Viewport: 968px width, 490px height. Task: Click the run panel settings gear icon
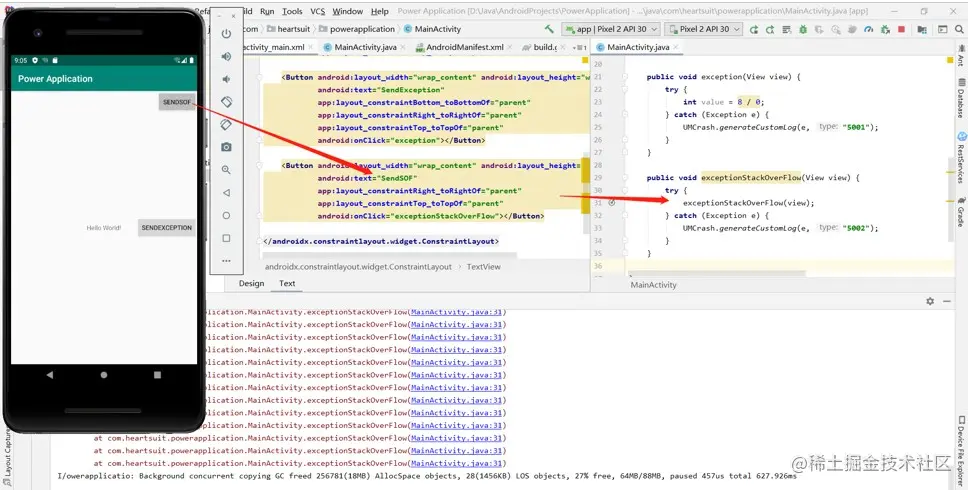[930, 301]
